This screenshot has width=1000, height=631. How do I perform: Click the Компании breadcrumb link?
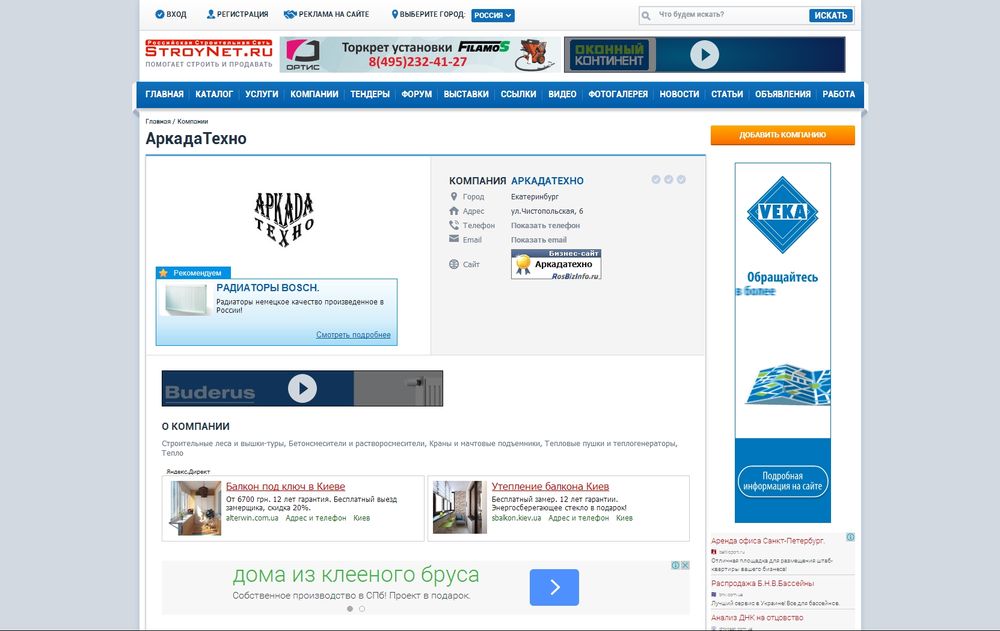coord(193,121)
